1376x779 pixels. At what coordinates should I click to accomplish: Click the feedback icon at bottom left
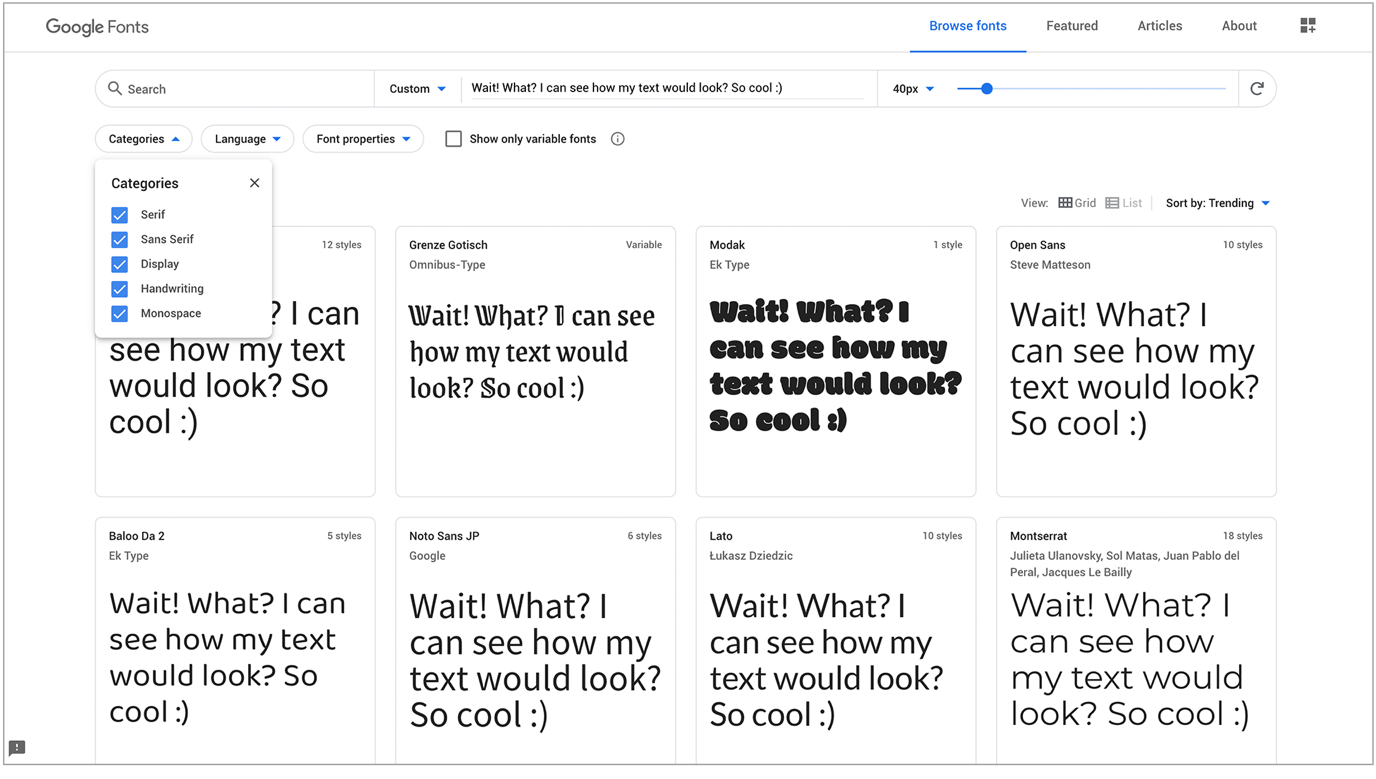(17, 748)
